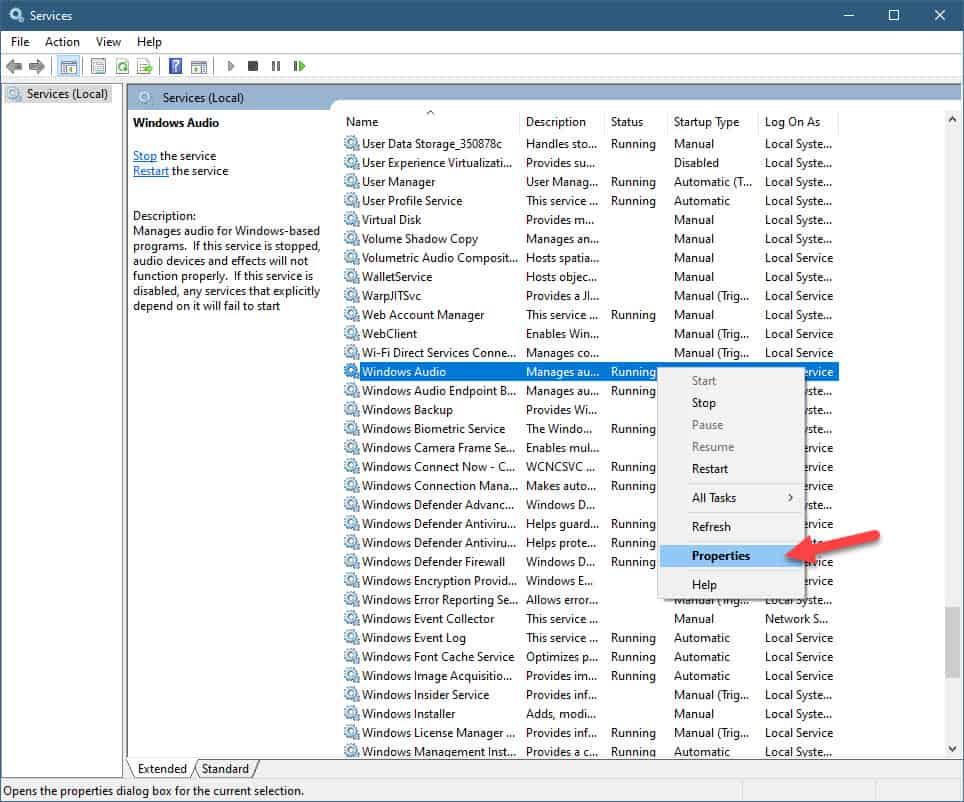Open the Action menu
964x802 pixels.
coord(62,42)
